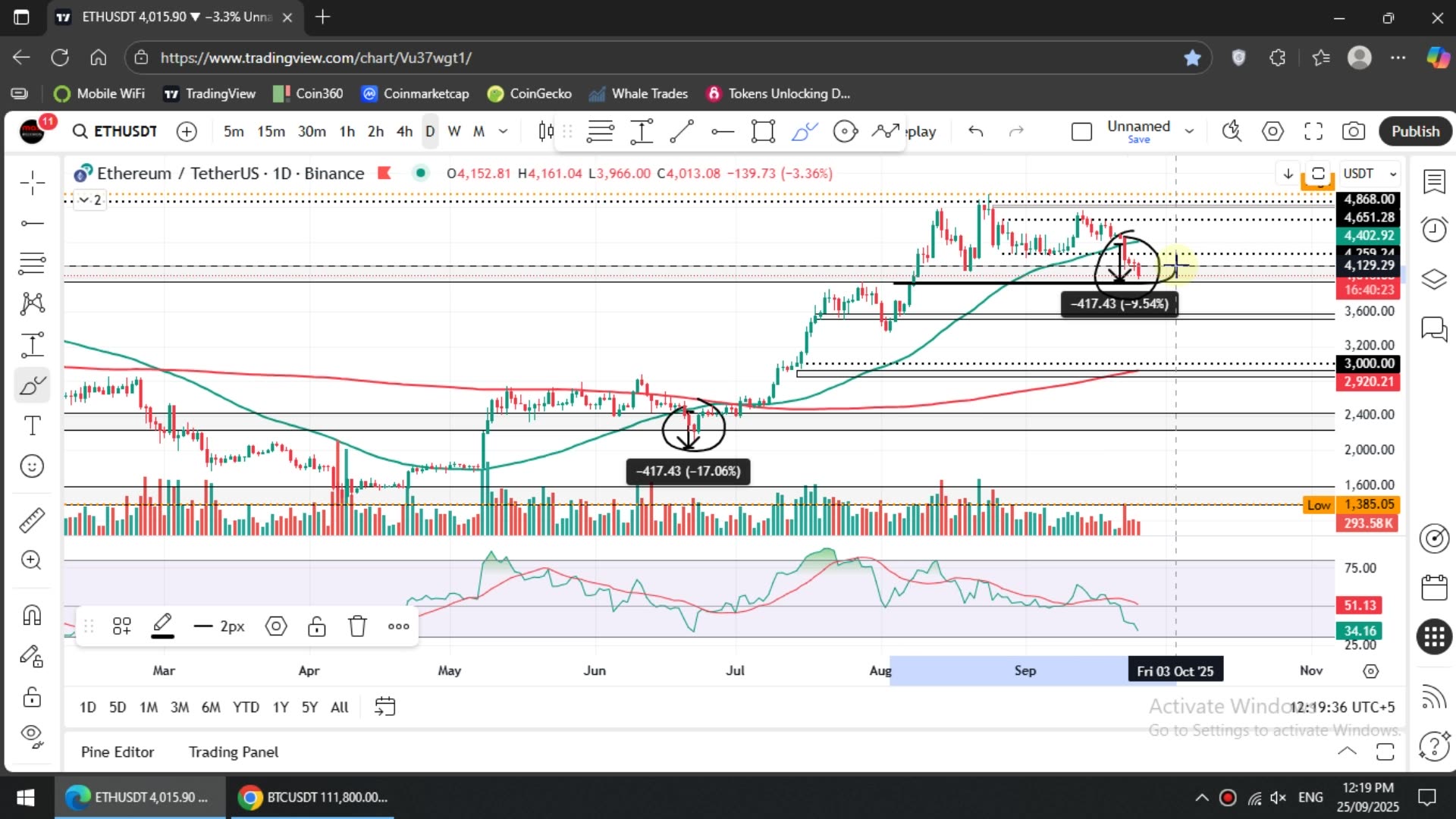The height and width of the screenshot is (819, 1456).
Task: Delete drawing with trash icon
Action: tap(357, 626)
